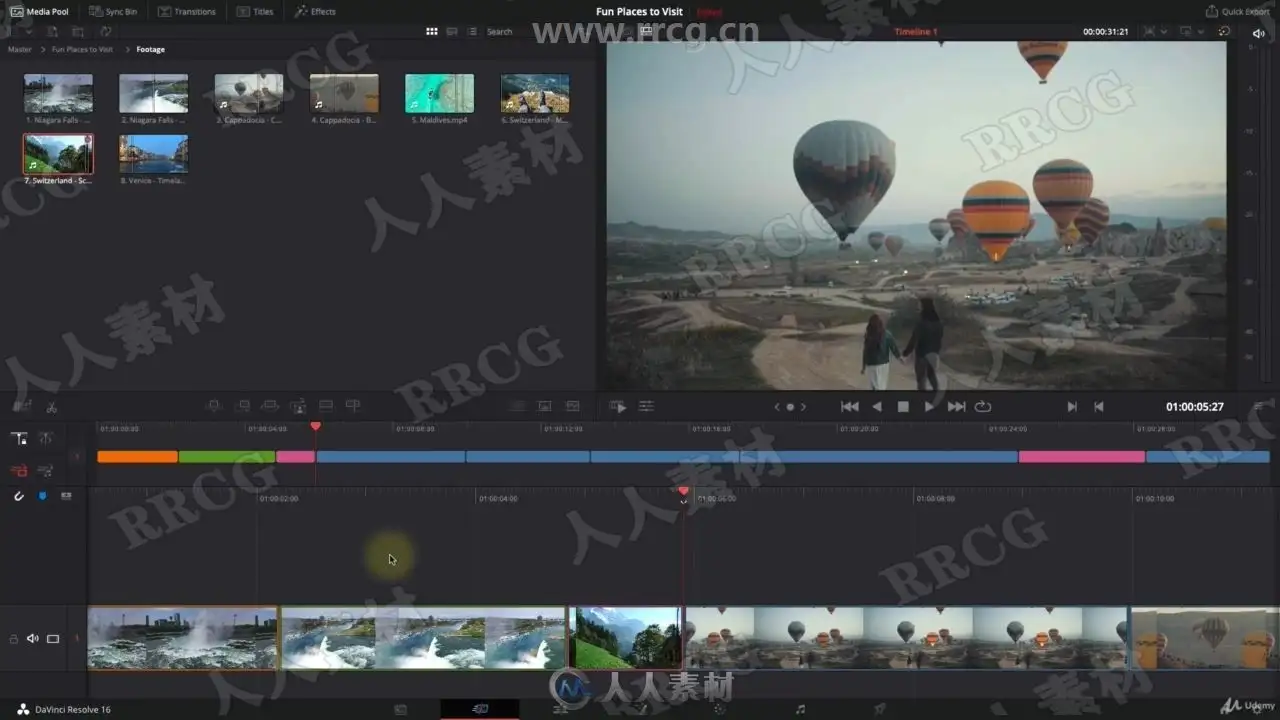Go to first frame of timeline

click(849, 406)
